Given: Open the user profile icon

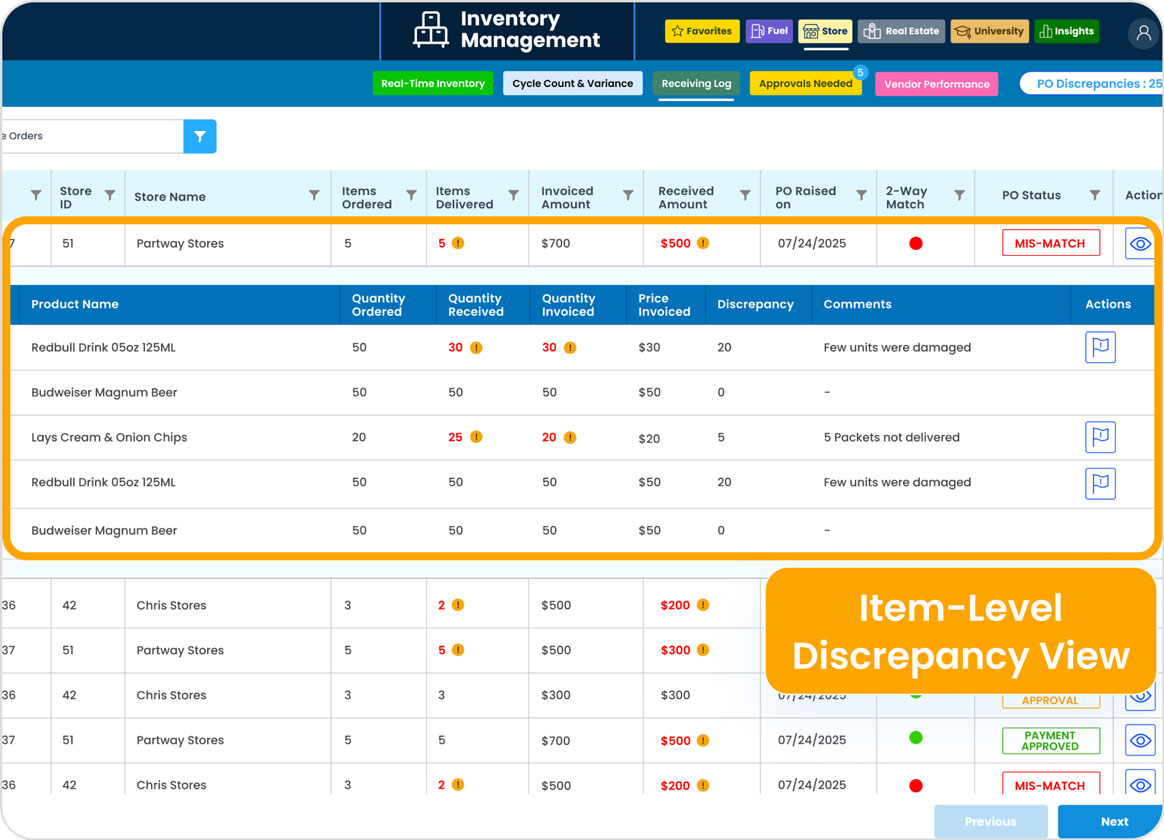Looking at the screenshot, I should coord(1142,33).
